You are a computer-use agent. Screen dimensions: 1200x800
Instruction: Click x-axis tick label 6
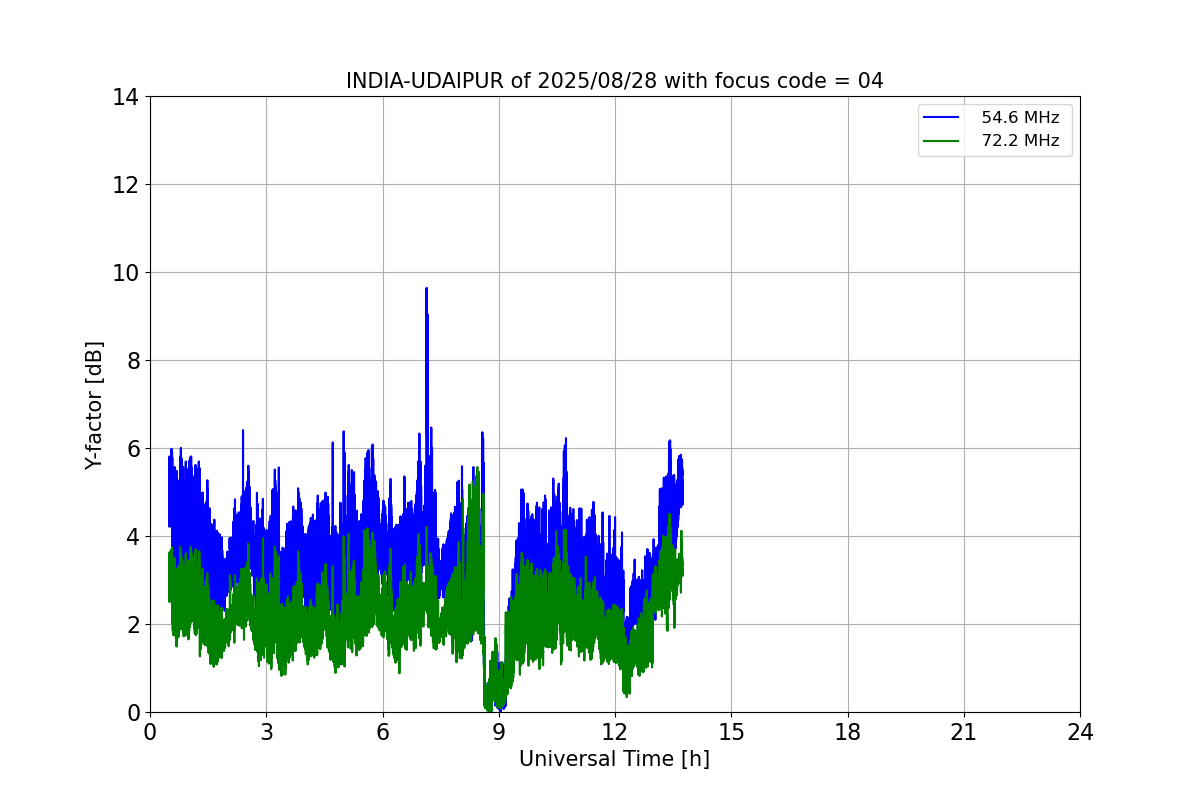click(383, 732)
